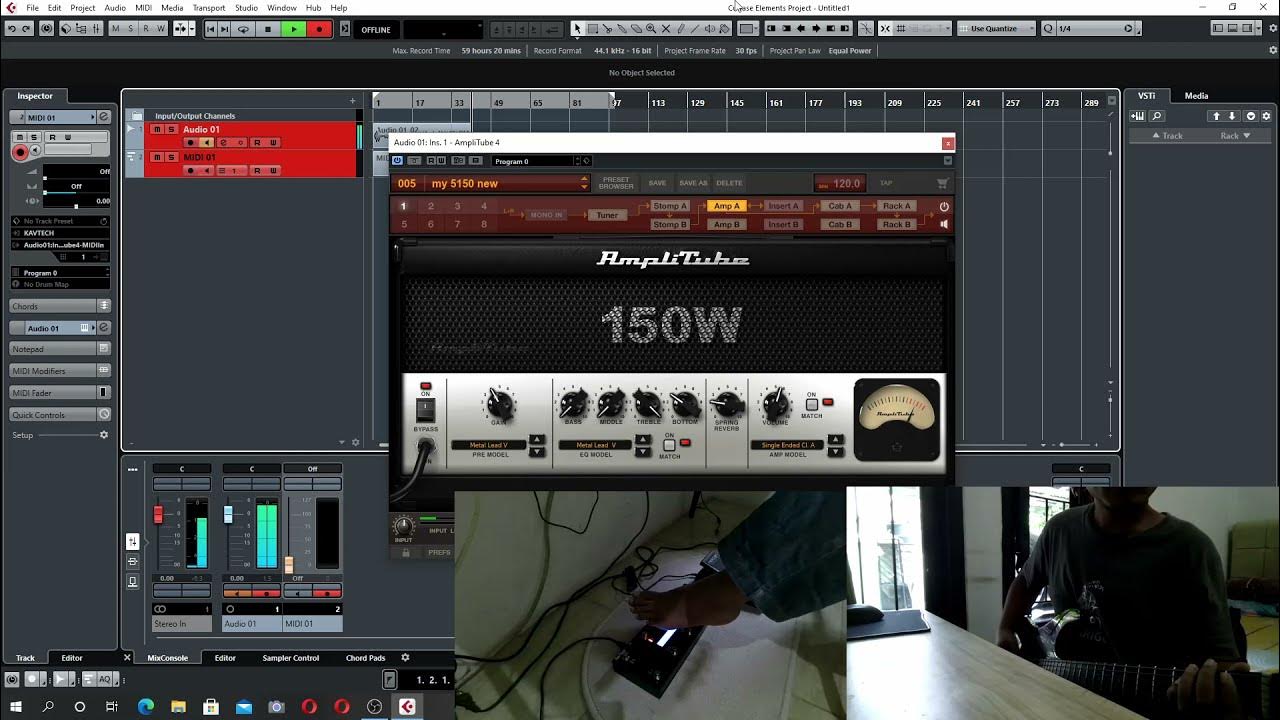This screenshot has height=720, width=1280.
Task: Select signal chain routing number 2
Action: click(x=431, y=206)
